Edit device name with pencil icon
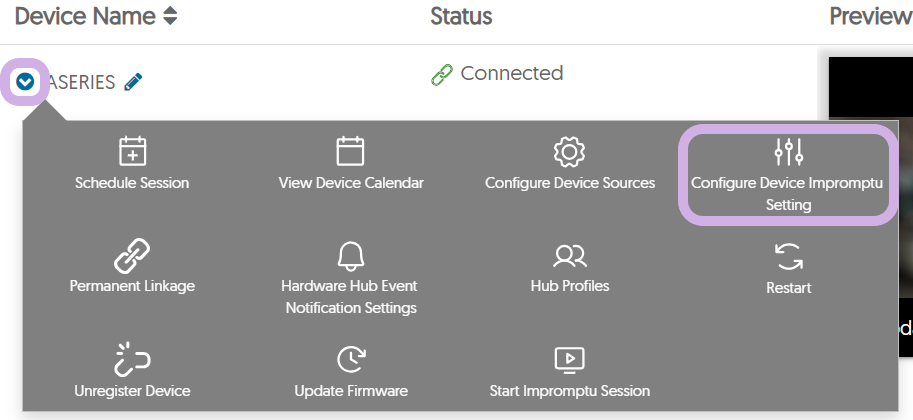913x420 pixels. click(133, 83)
